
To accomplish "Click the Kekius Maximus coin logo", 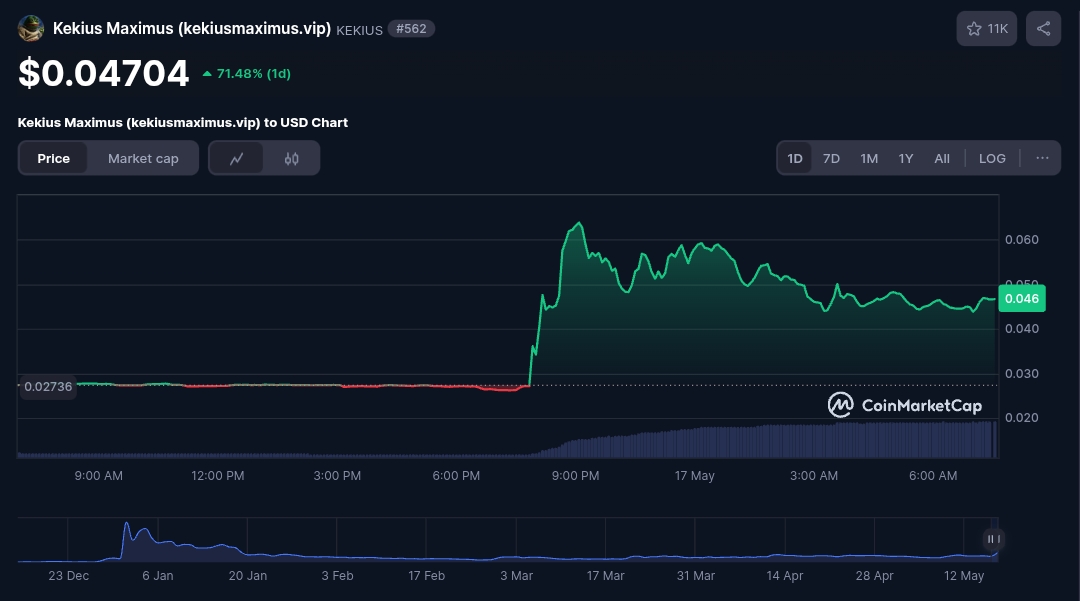I will [x=31, y=28].
